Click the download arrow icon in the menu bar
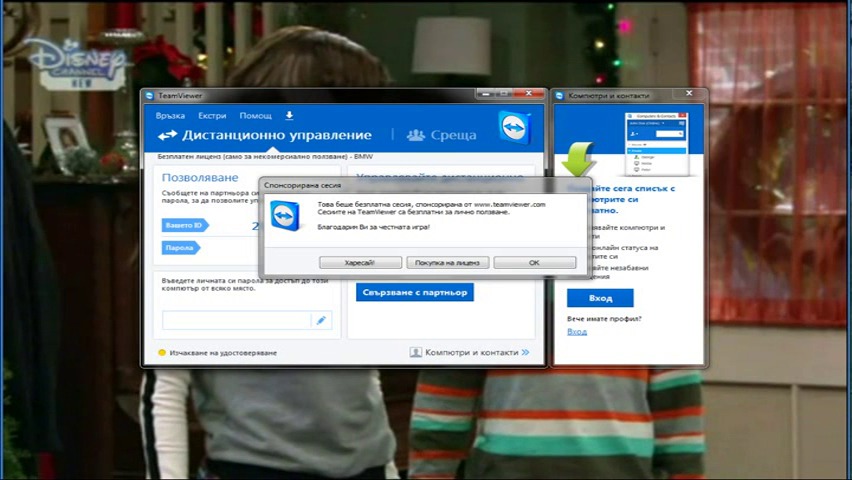Viewport: 852px width, 480px height. pos(289,116)
